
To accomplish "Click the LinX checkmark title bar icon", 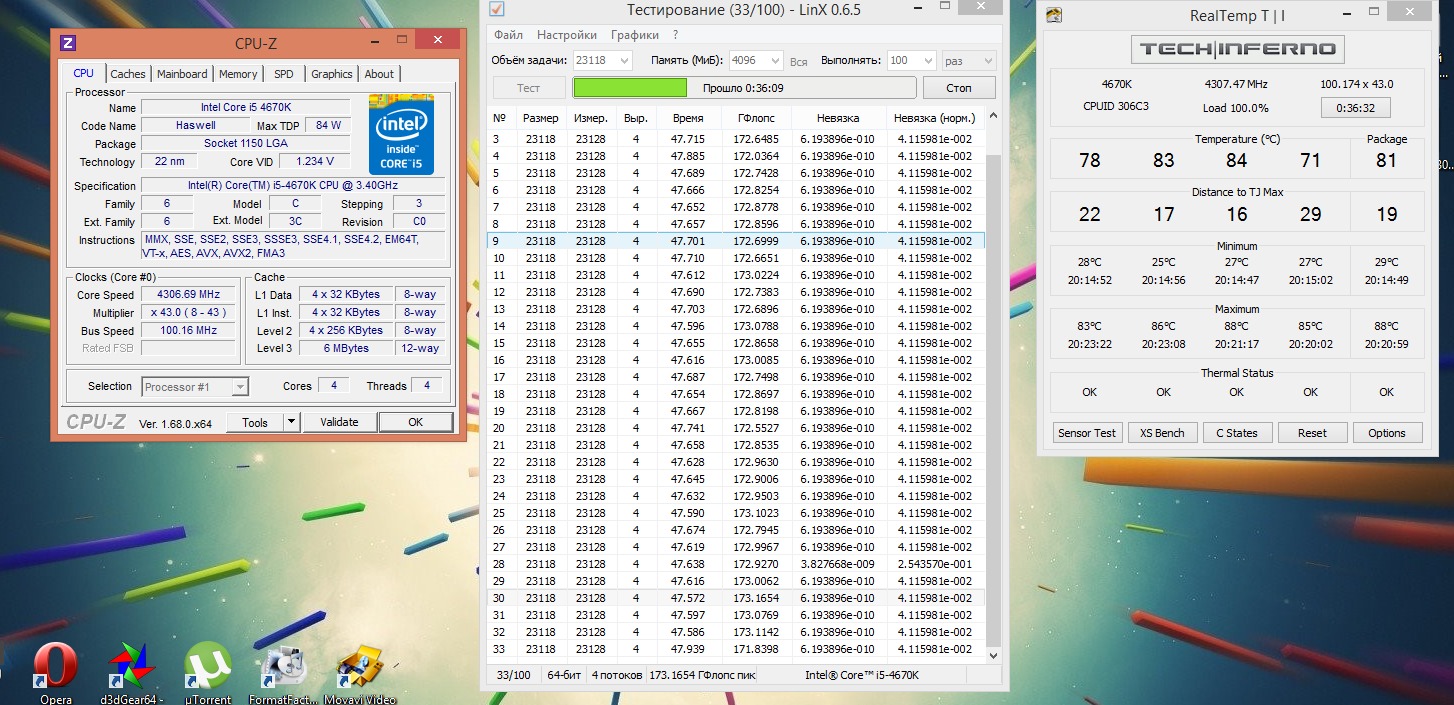I will pos(497,10).
